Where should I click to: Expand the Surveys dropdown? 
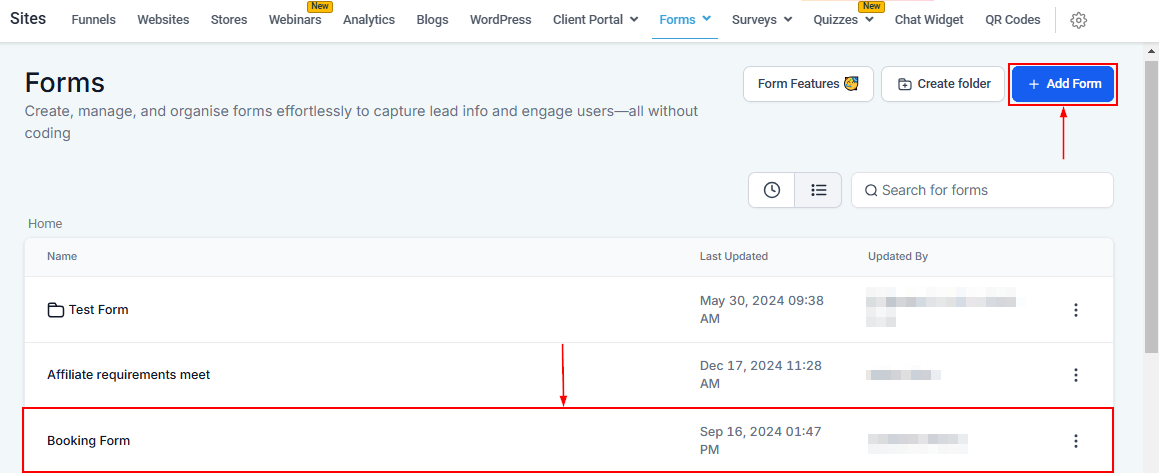coord(762,20)
